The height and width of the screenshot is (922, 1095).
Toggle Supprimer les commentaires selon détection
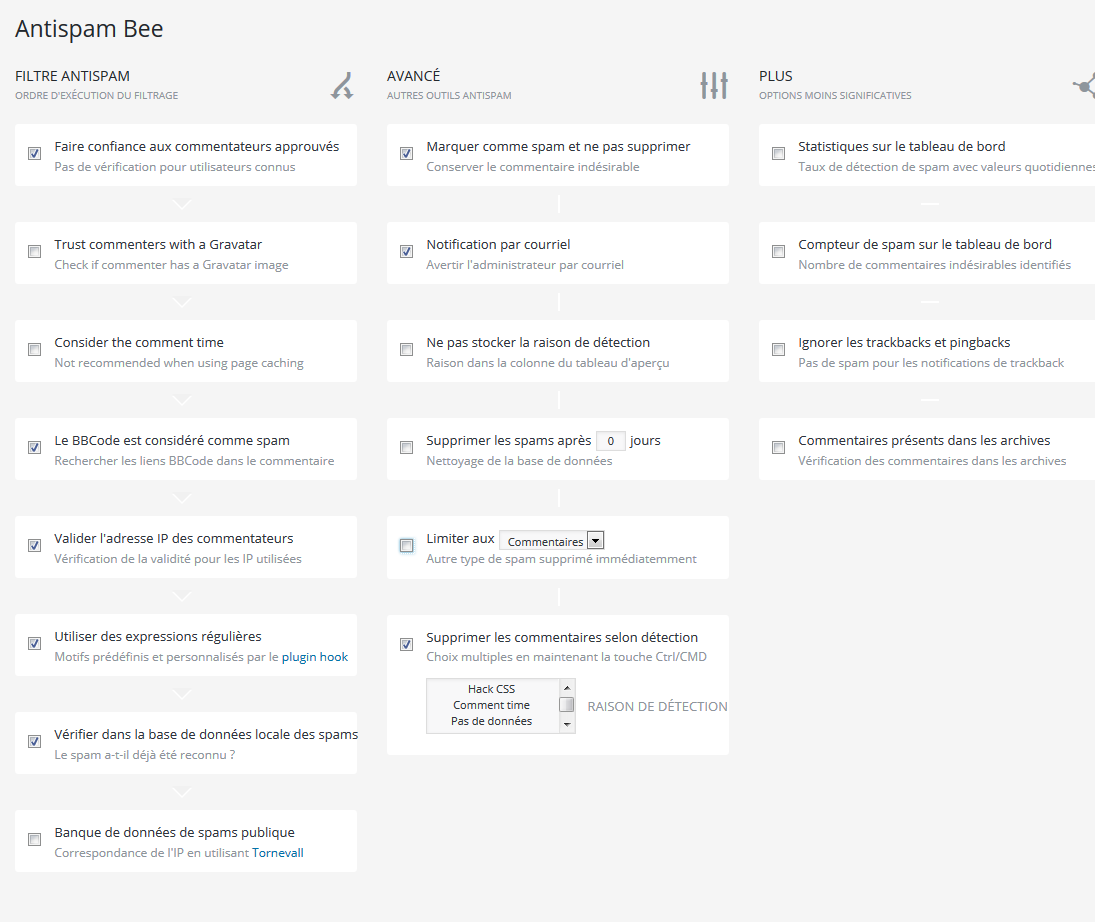click(x=406, y=644)
